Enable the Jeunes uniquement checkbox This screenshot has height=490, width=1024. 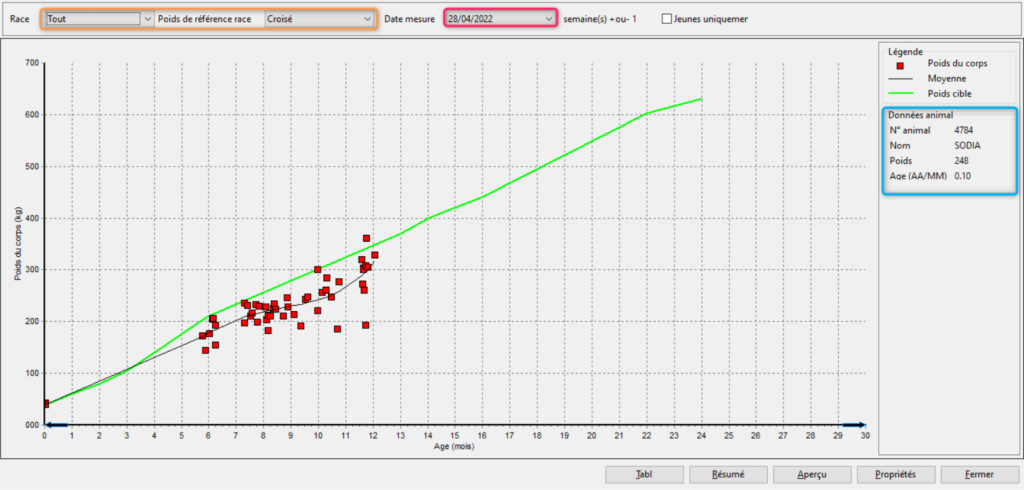(667, 19)
